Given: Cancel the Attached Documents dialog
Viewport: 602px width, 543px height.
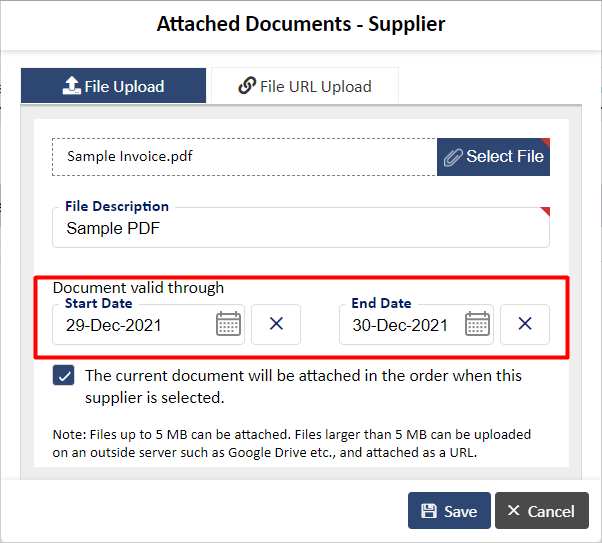Looking at the screenshot, I should (542, 510).
